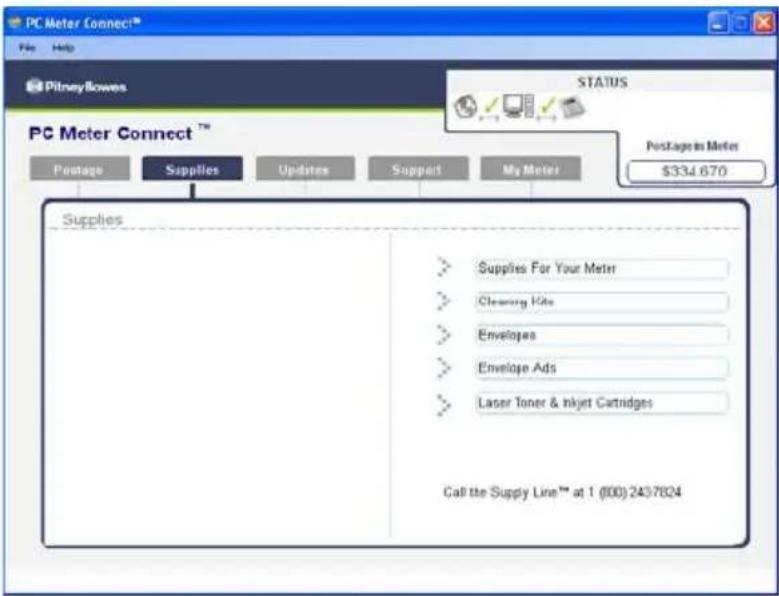Maximize the PC Meter Connect window
This screenshot has height=596, width=779.
click(741, 23)
